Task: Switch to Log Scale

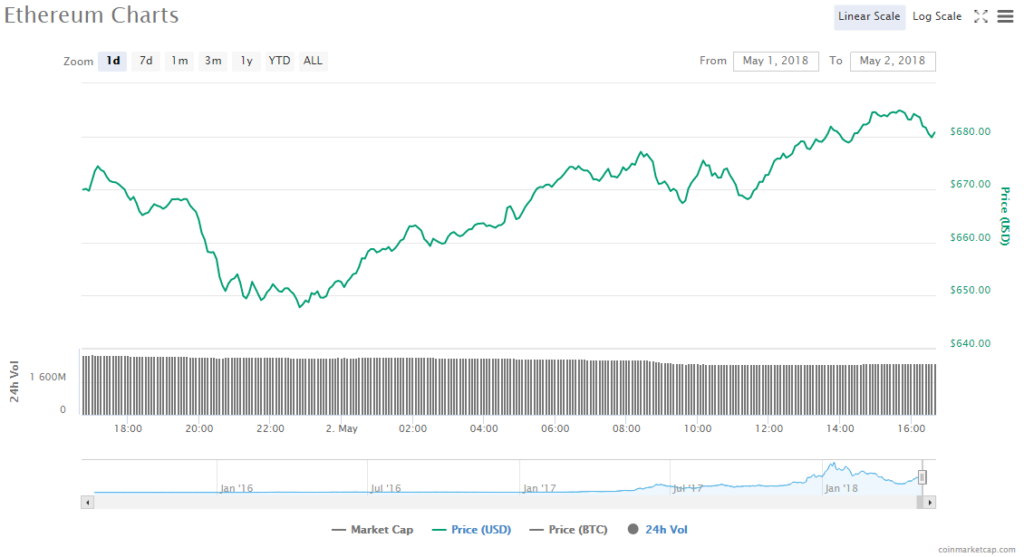Action: (x=937, y=16)
